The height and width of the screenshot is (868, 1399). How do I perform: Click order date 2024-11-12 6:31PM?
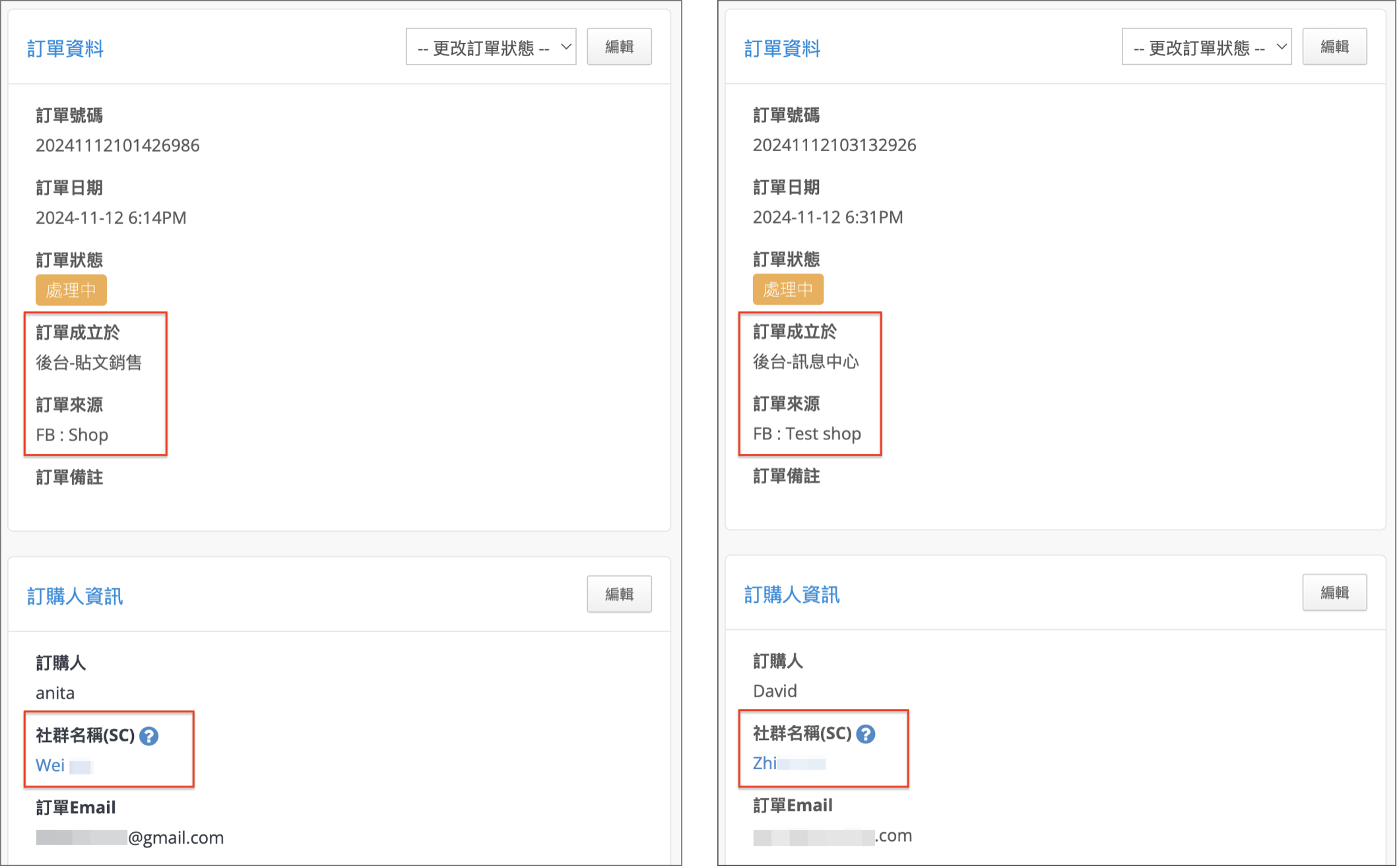[828, 217]
